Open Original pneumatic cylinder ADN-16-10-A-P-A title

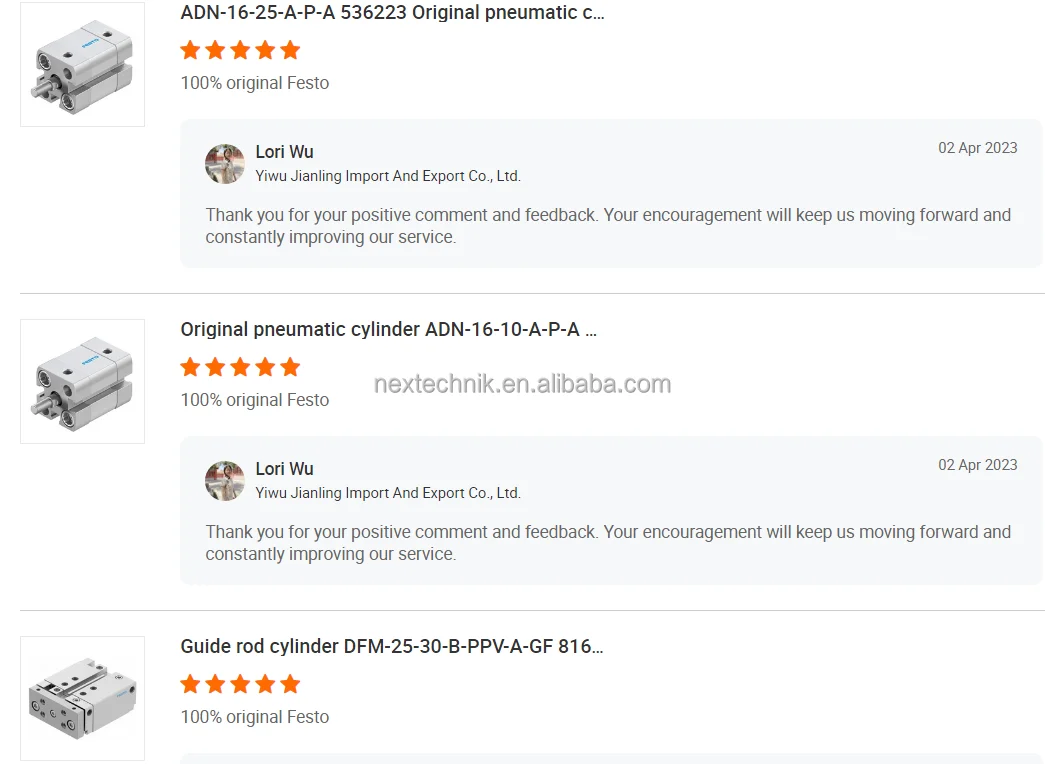point(388,330)
